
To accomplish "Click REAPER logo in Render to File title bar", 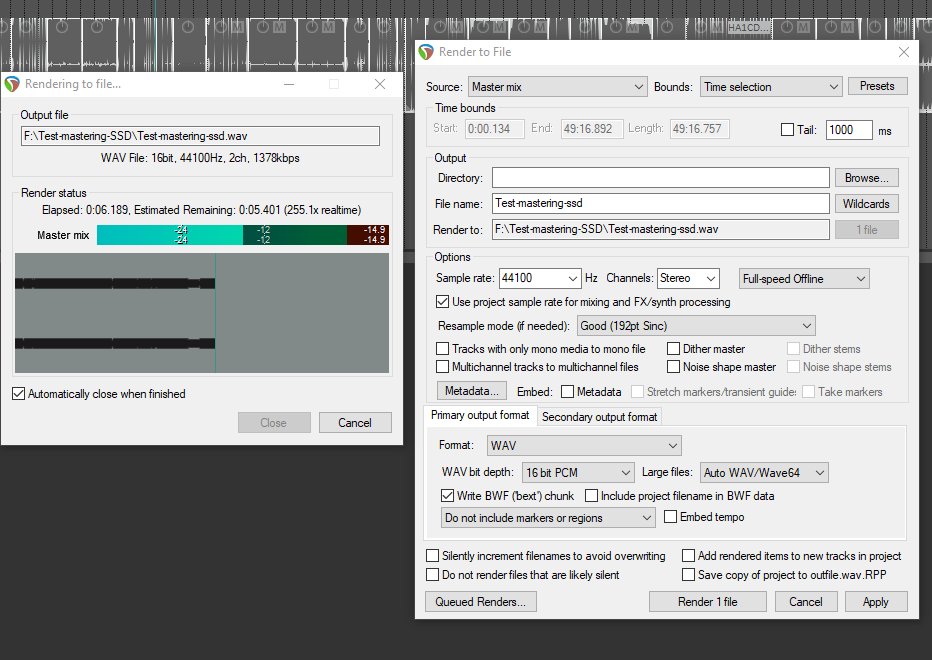I will pyautogui.click(x=427, y=52).
